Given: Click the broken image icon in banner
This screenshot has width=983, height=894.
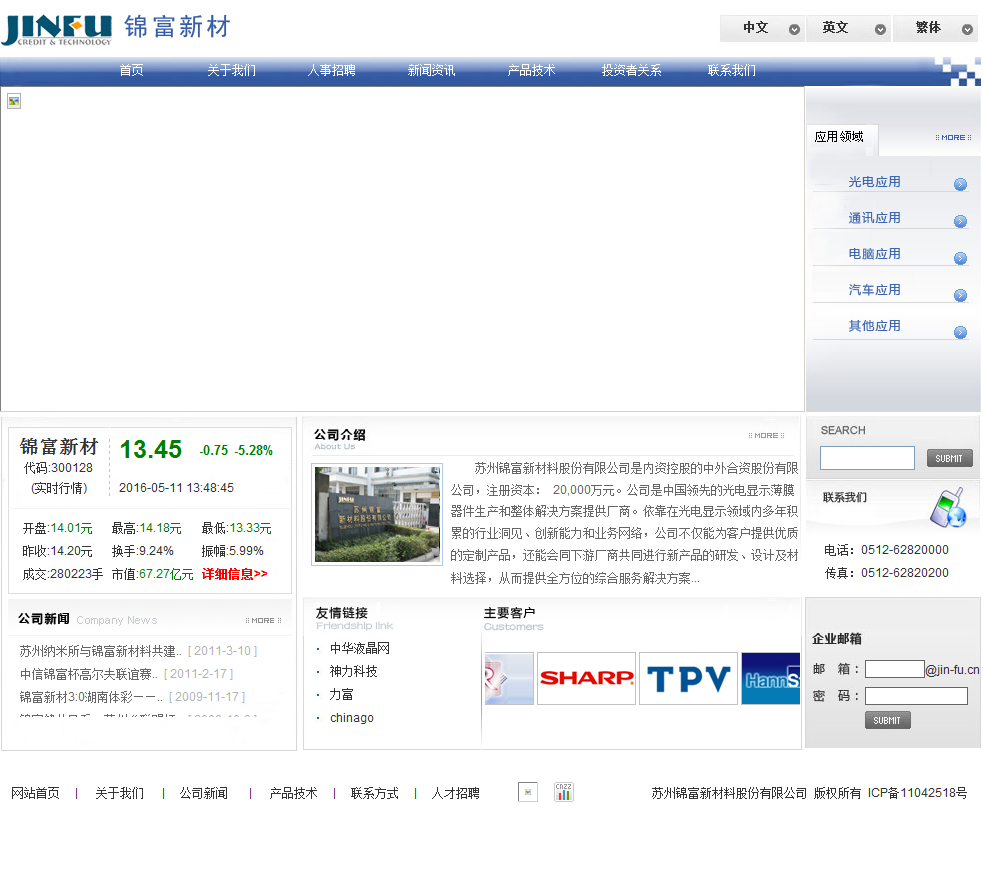Looking at the screenshot, I should (x=14, y=101).
